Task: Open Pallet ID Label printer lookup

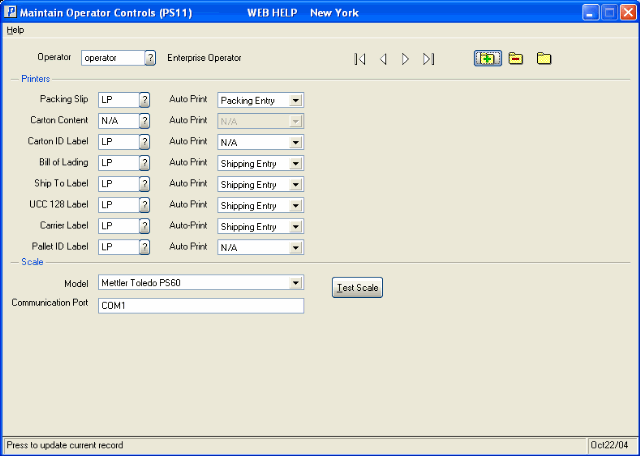Action: 144,247
